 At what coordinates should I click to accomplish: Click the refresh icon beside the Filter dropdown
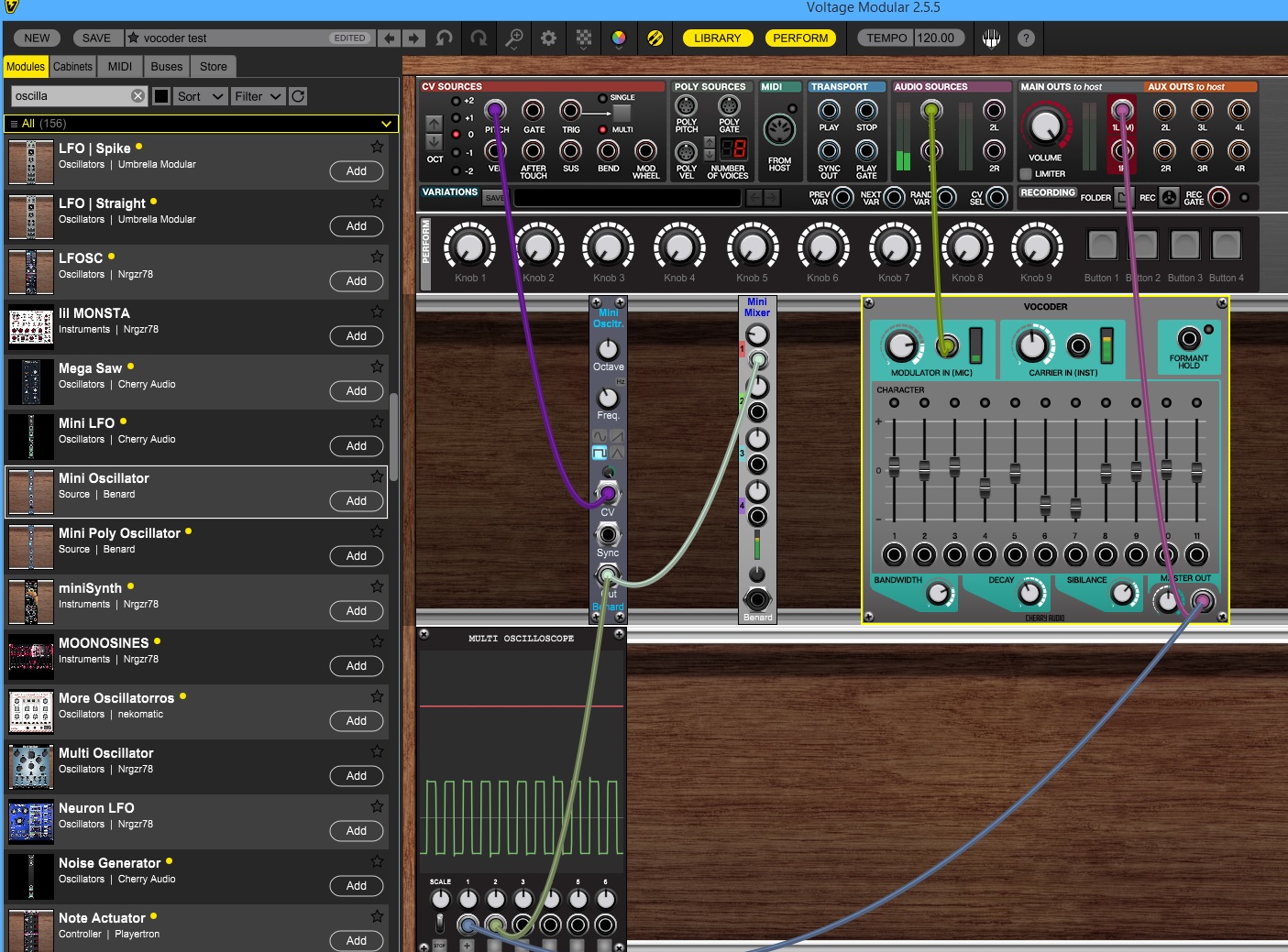pyautogui.click(x=298, y=96)
